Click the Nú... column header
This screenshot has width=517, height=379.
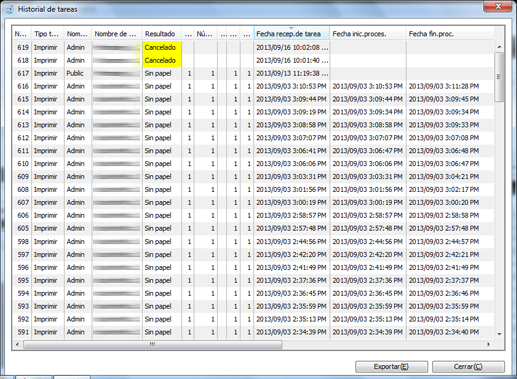(x=206, y=34)
